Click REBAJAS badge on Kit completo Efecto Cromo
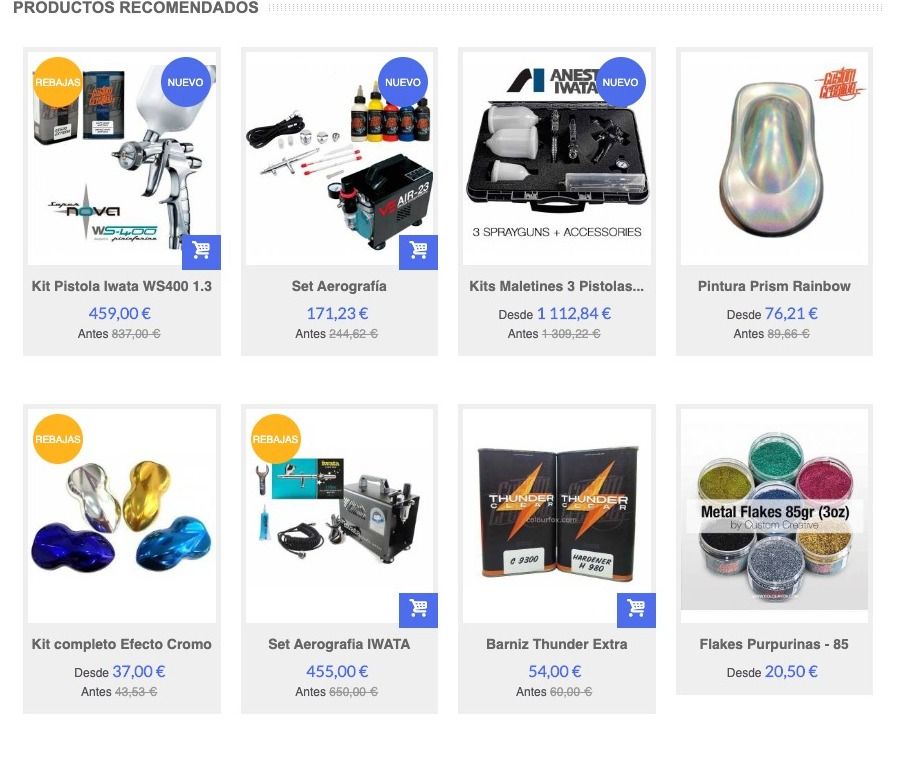This screenshot has height=759, width=901. click(x=58, y=439)
